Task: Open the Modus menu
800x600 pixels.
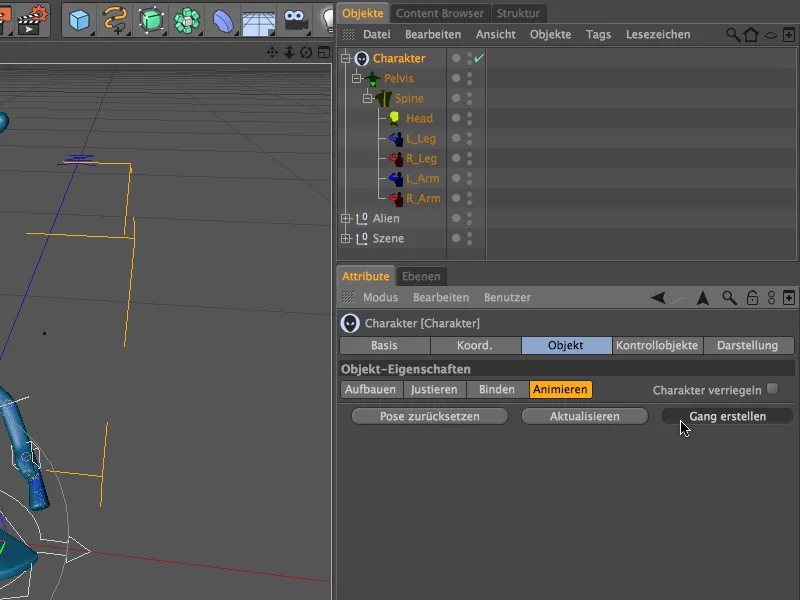Action: [380, 297]
